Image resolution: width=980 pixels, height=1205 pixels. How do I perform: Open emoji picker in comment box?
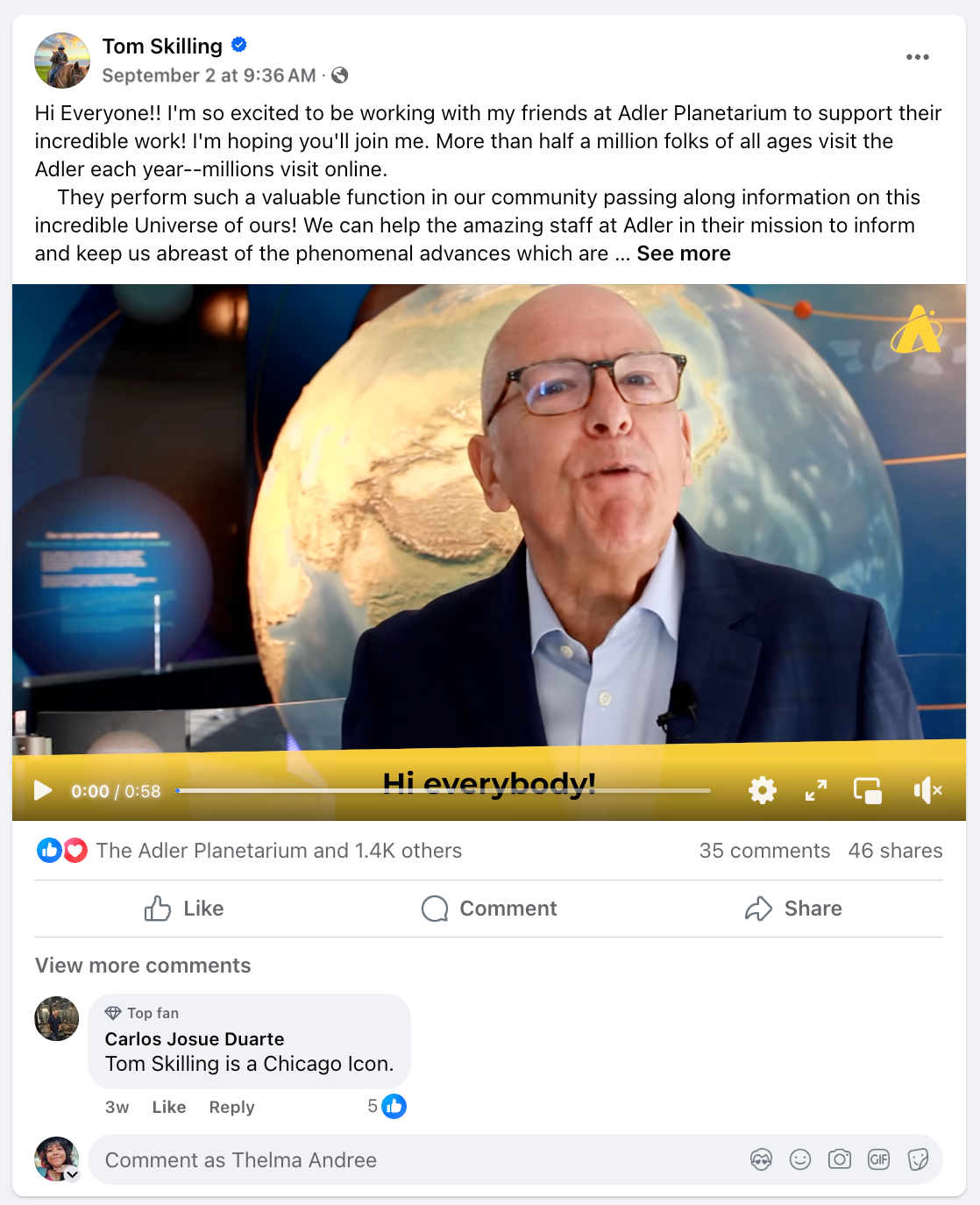coord(800,1159)
